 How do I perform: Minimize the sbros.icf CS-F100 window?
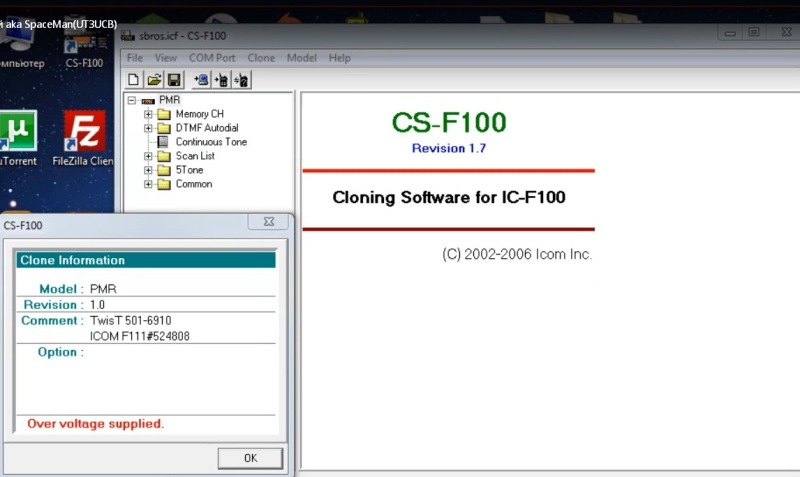(730, 33)
